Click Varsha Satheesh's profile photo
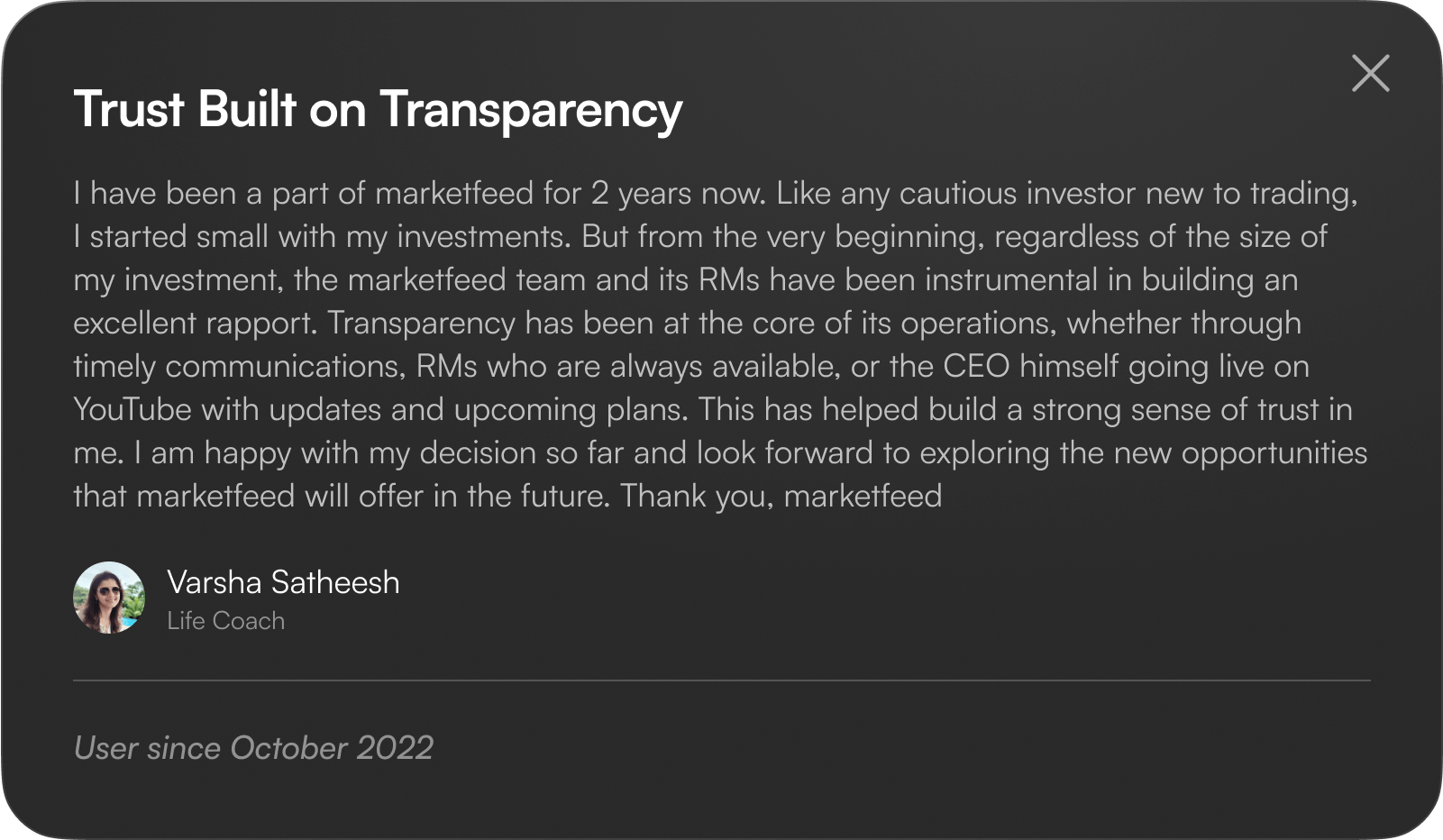Image resolution: width=1443 pixels, height=840 pixels. tap(109, 598)
